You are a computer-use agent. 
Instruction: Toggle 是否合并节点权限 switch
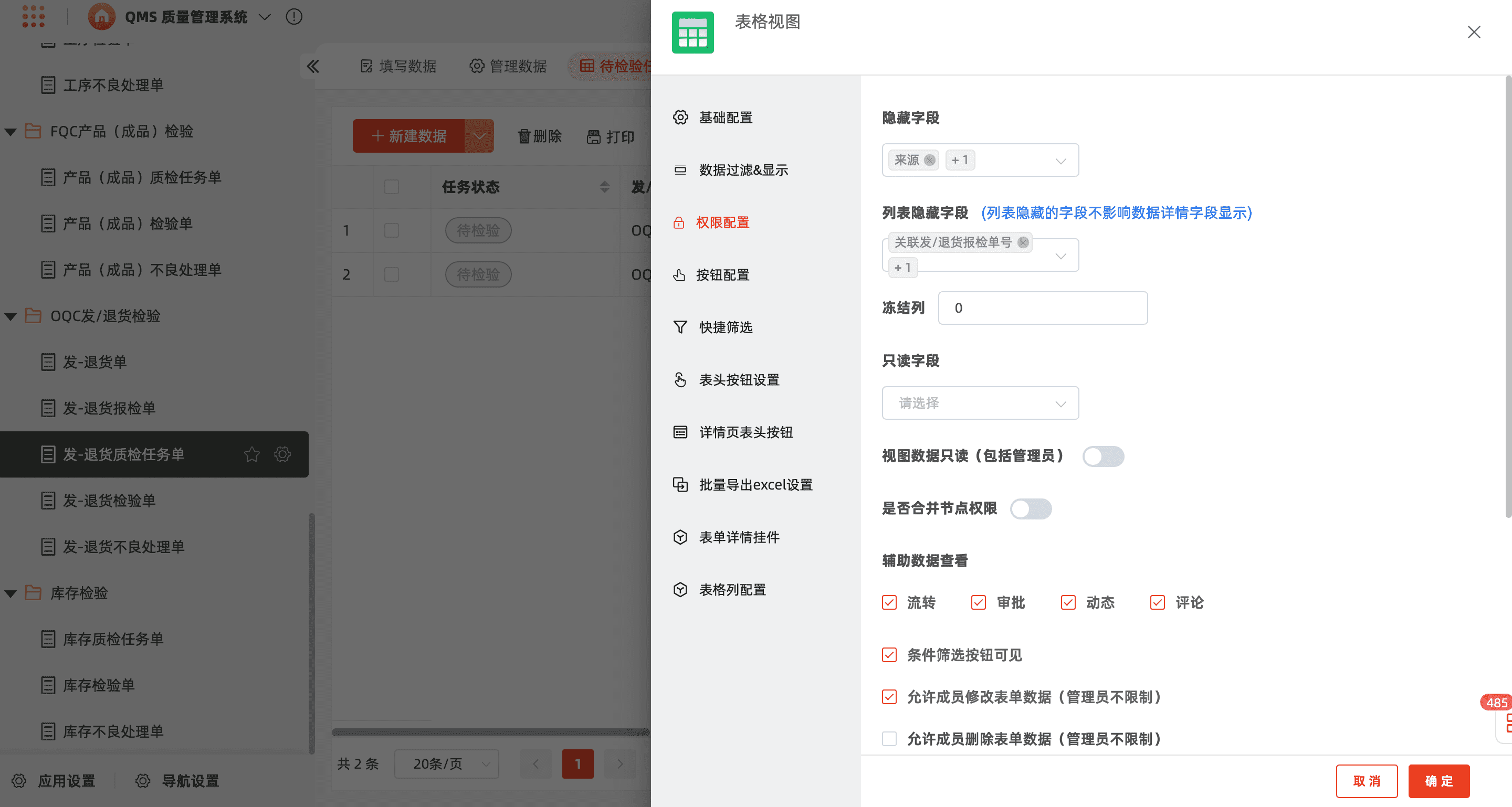click(1031, 508)
